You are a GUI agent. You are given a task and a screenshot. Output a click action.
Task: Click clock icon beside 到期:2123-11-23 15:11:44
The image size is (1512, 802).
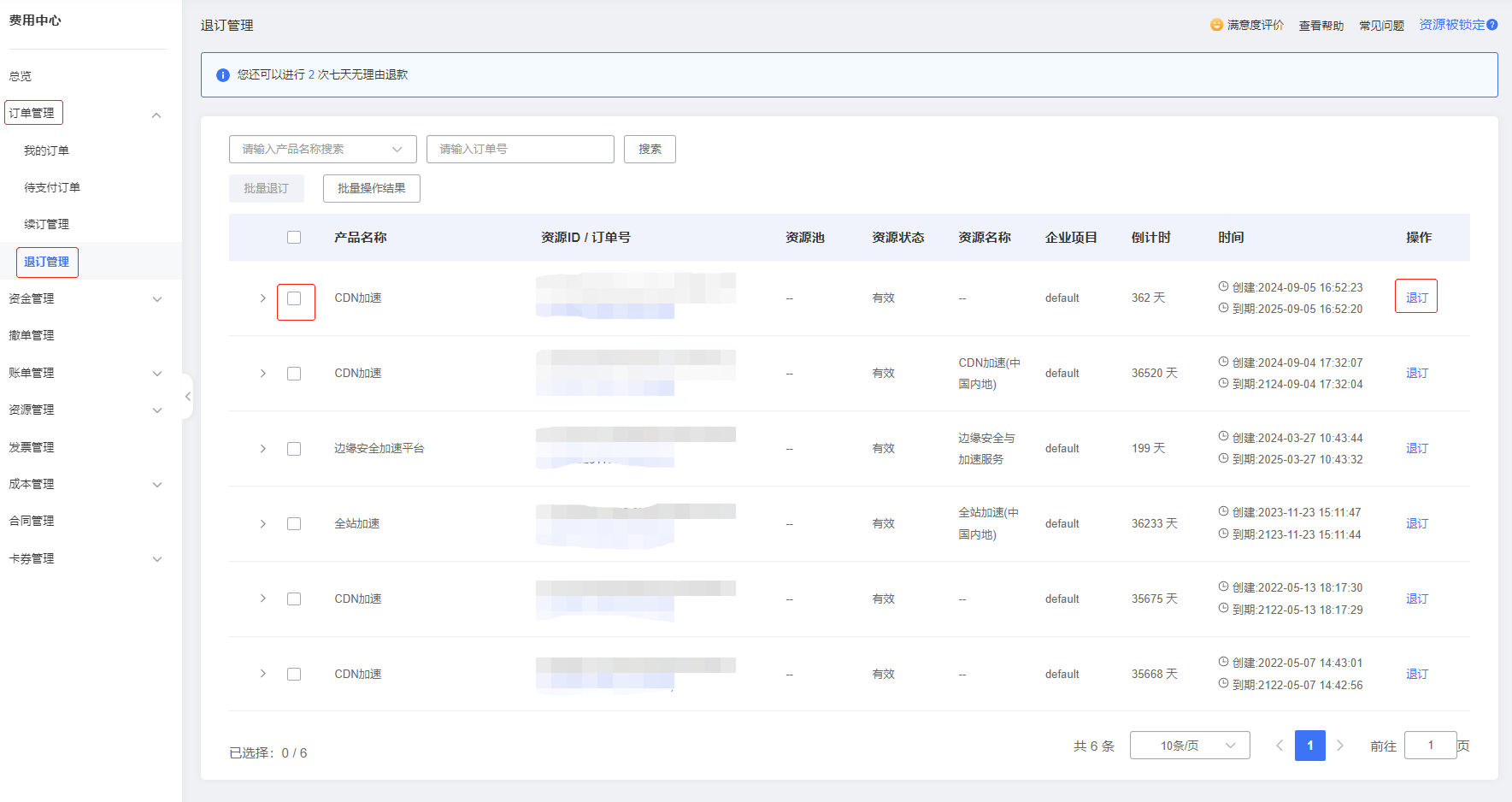pos(1223,534)
